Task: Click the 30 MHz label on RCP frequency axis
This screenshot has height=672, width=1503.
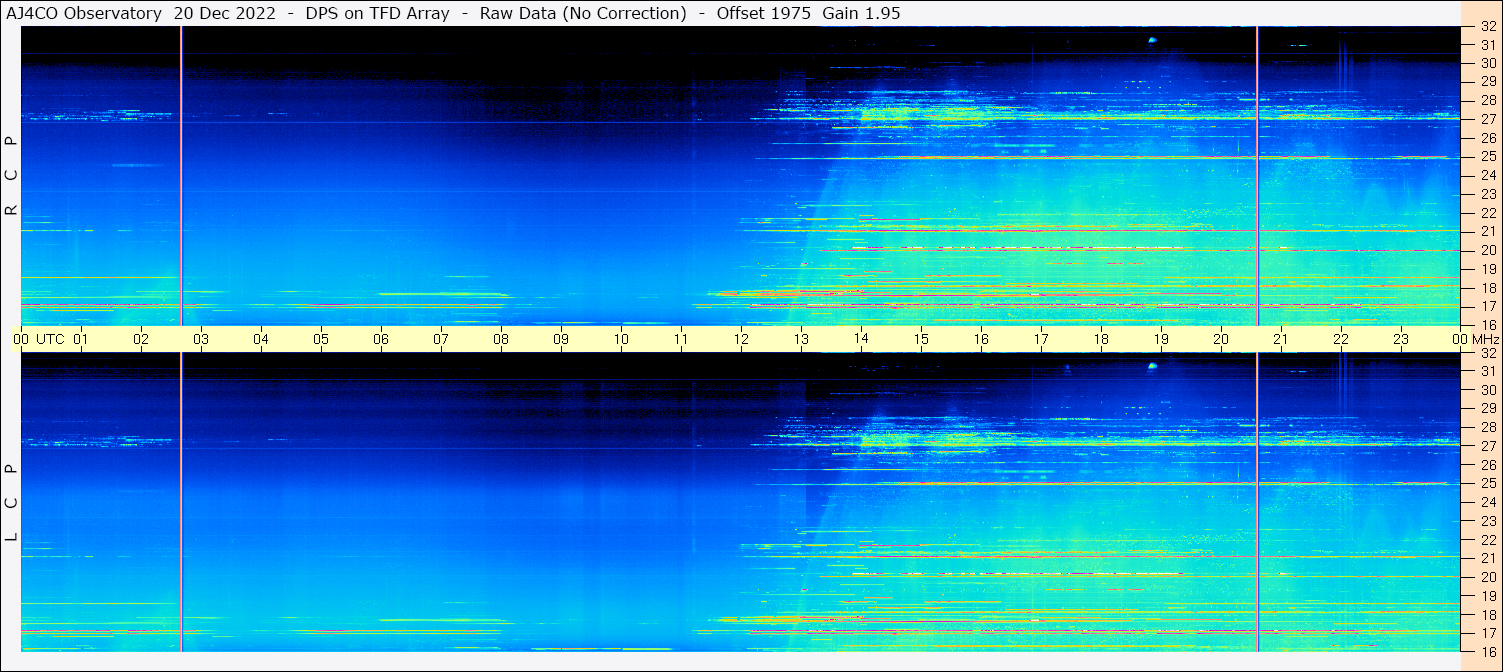Action: pyautogui.click(x=1488, y=63)
